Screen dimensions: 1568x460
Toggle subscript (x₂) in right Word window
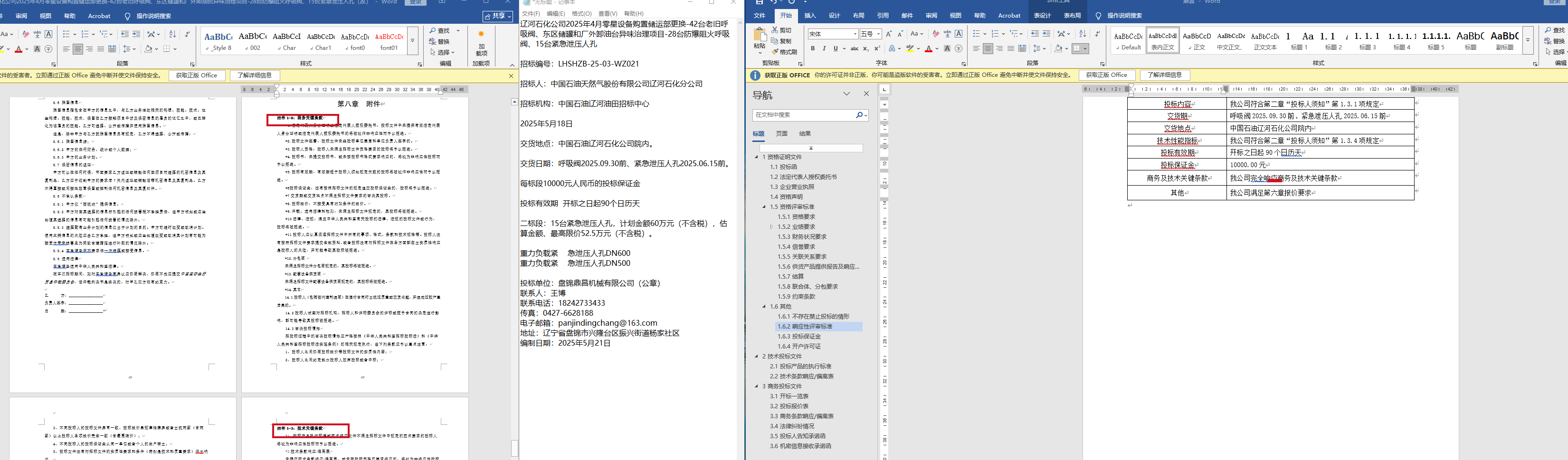pyautogui.click(x=866, y=49)
